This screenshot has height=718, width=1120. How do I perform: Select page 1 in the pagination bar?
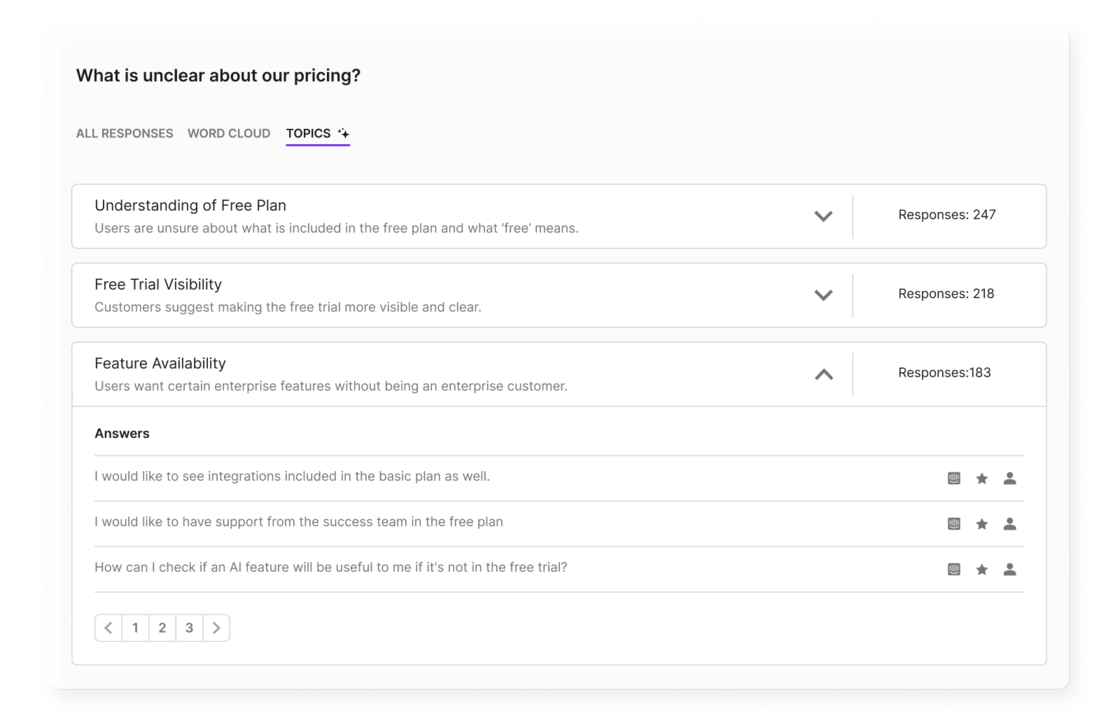135,627
